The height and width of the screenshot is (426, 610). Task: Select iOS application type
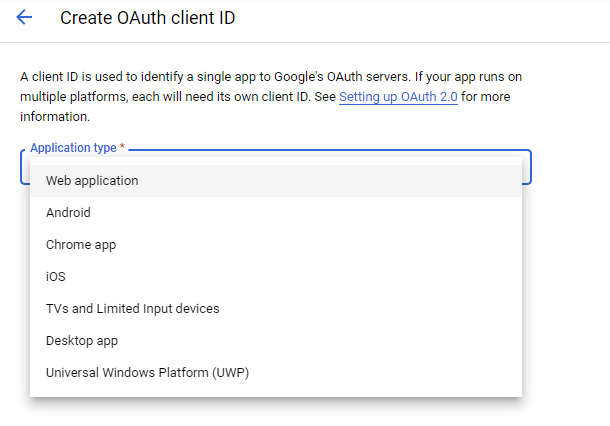276,277
